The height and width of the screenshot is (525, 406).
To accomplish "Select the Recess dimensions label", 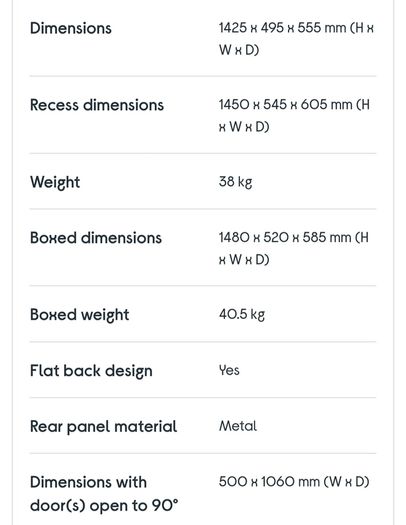I will point(97,105).
